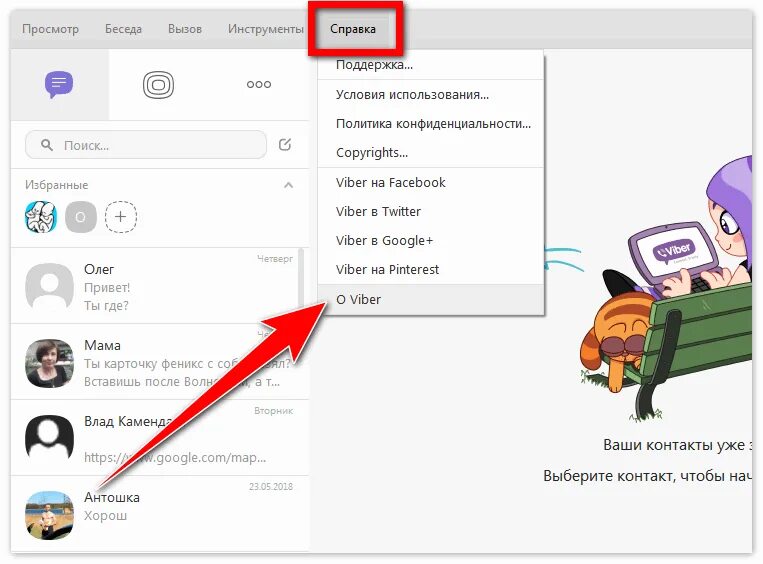Click the compose new message icon
This screenshot has height=564, width=763.
point(285,145)
